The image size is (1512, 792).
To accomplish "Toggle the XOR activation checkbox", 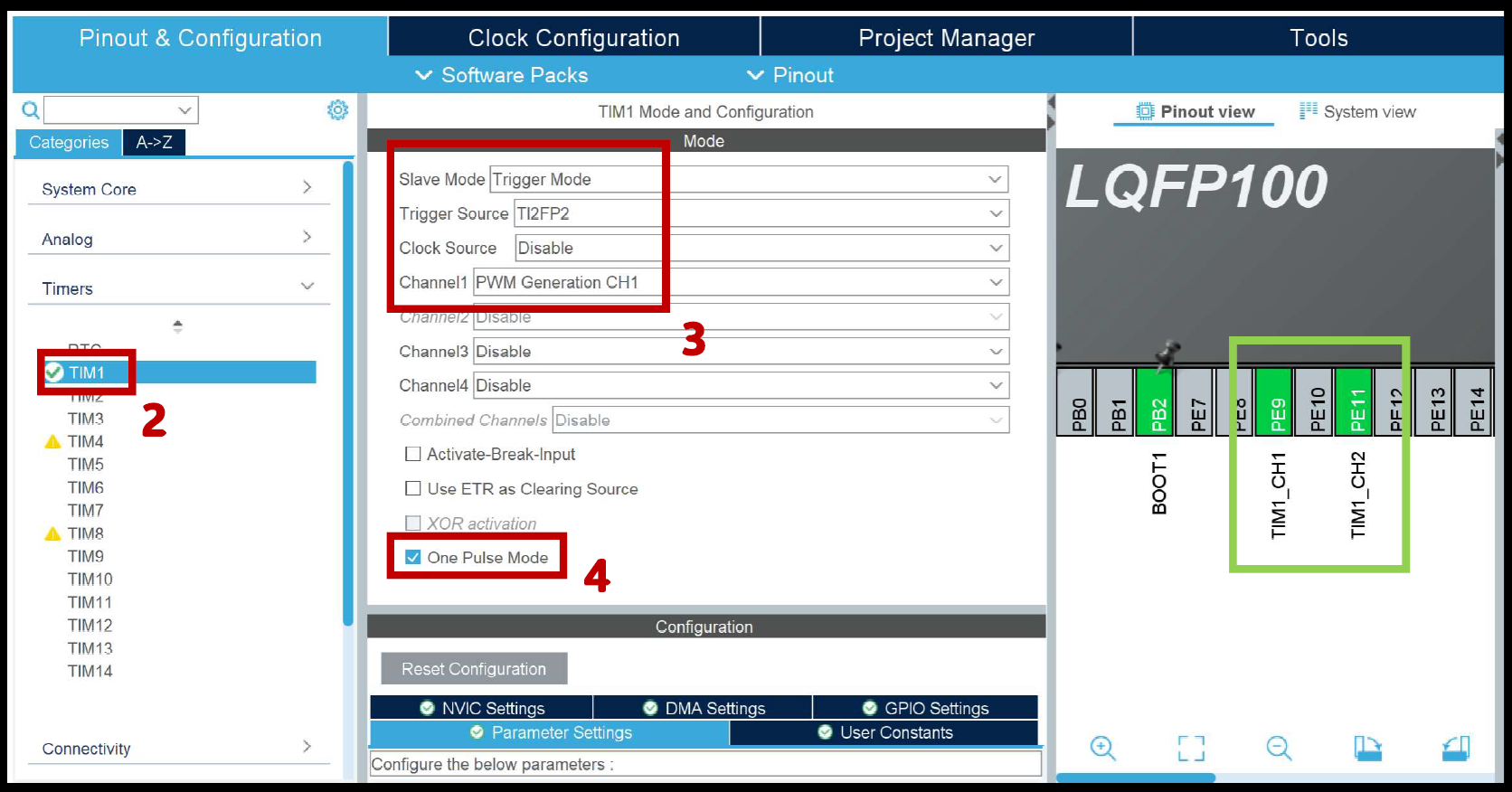I will point(413,523).
